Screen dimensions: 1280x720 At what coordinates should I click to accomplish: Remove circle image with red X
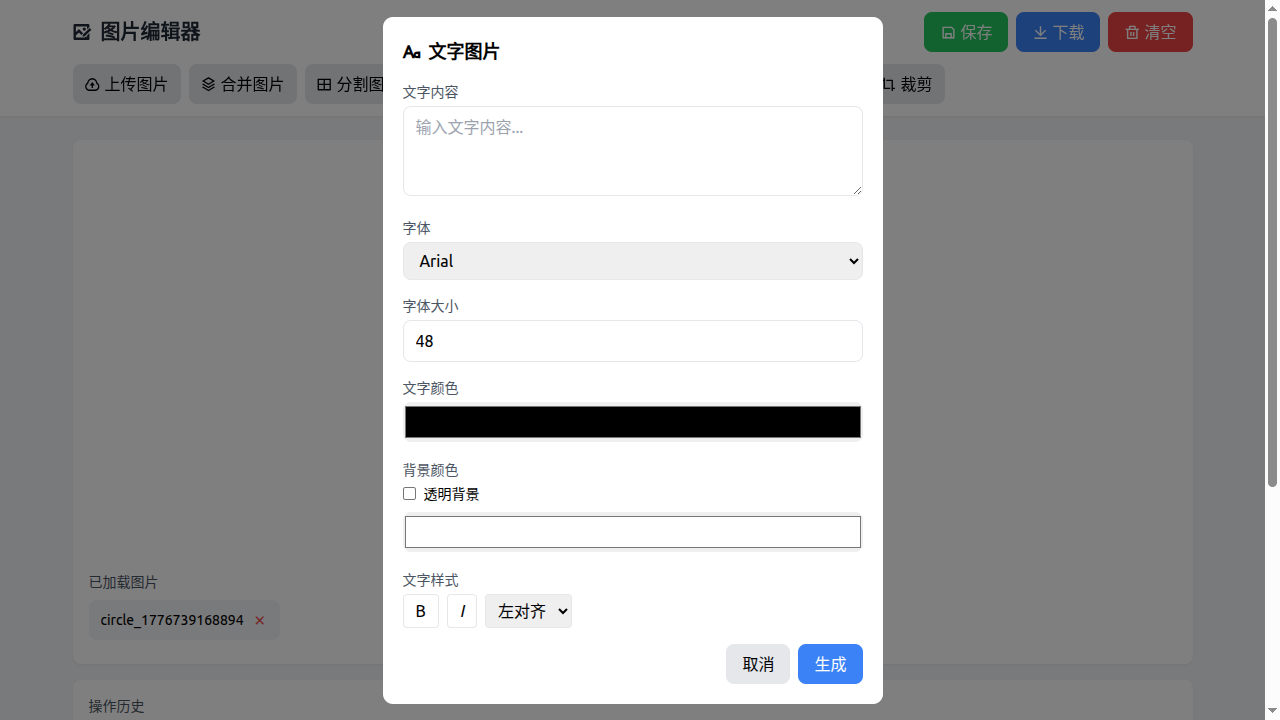[260, 621]
